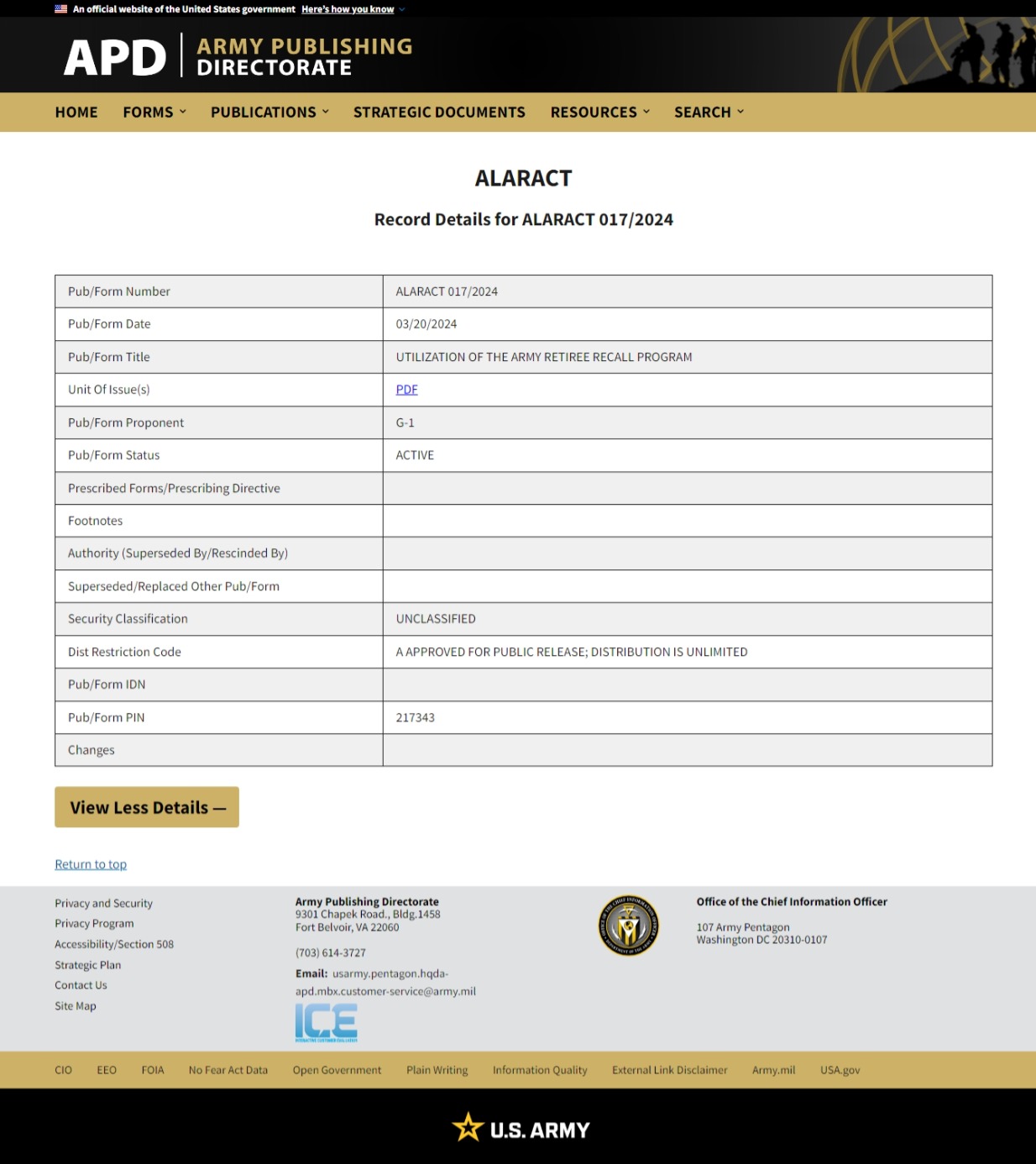Click the '9301 Chapek Road., Bldg.1458' address line
Viewport: 1036px width, 1164px height.
[x=368, y=915]
